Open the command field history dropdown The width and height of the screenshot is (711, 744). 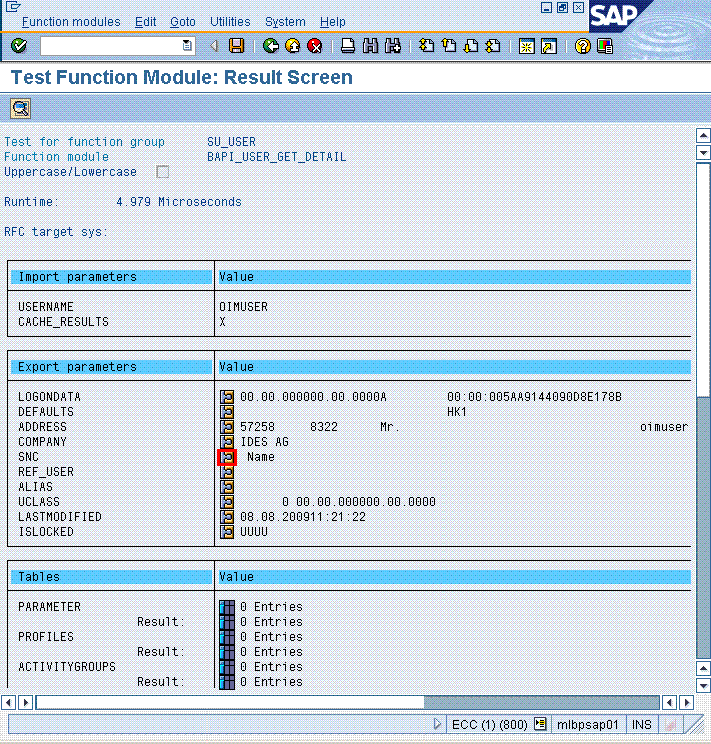click(187, 46)
